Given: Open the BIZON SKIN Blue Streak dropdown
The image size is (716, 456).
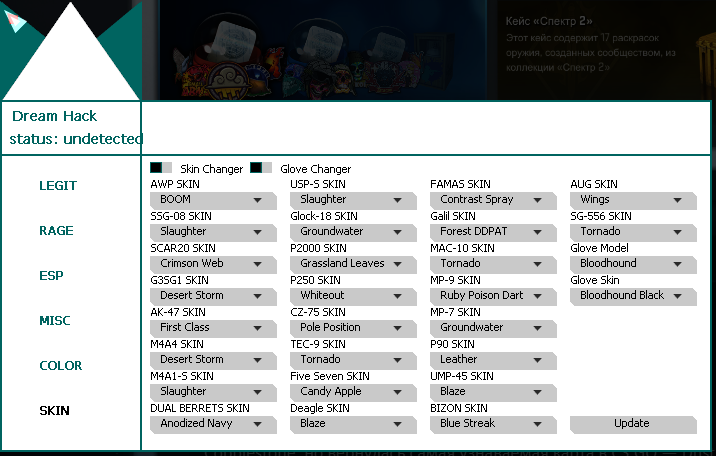Looking at the screenshot, I should click(493, 425).
